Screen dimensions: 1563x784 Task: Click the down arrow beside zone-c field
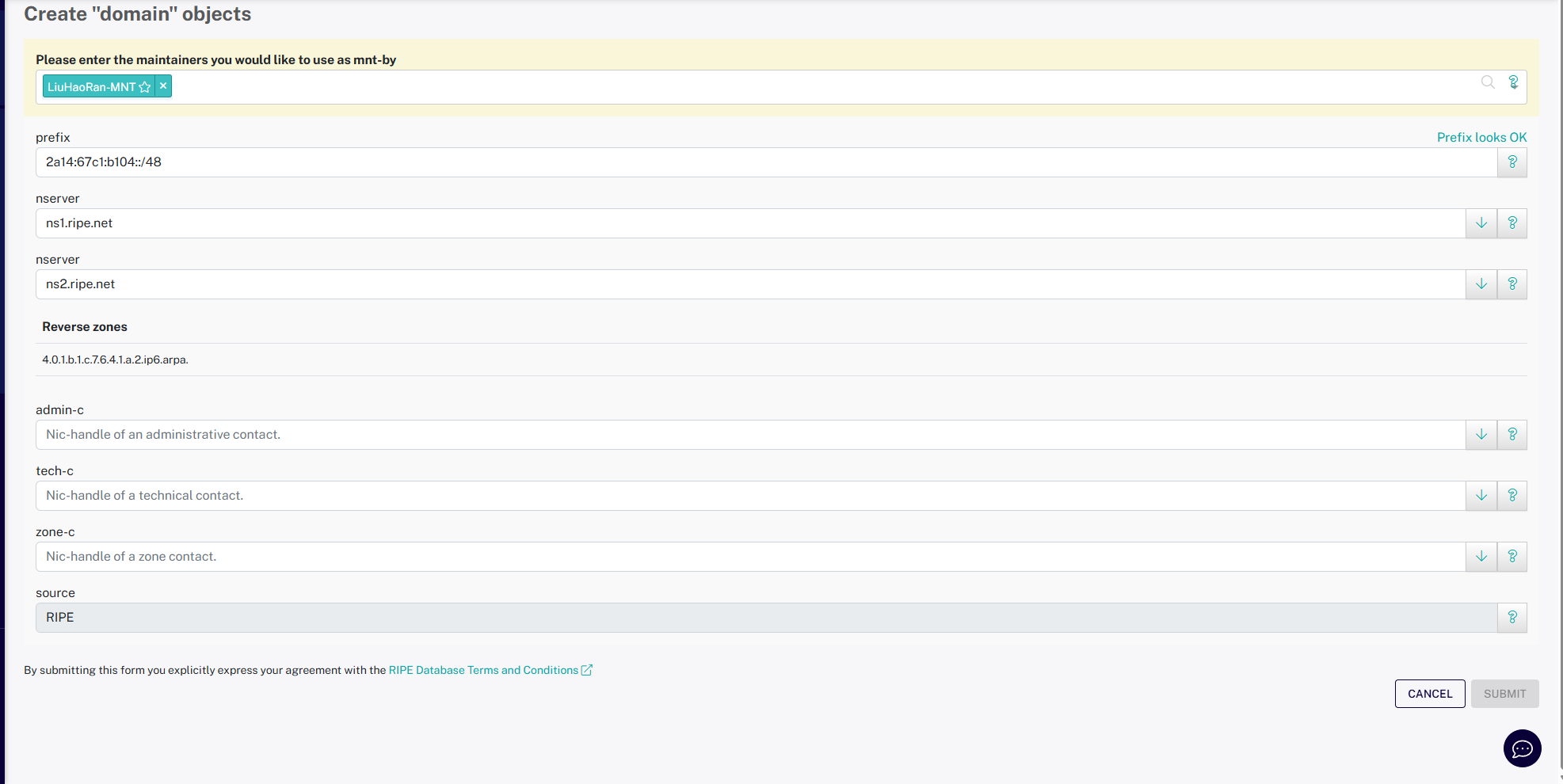coord(1481,557)
